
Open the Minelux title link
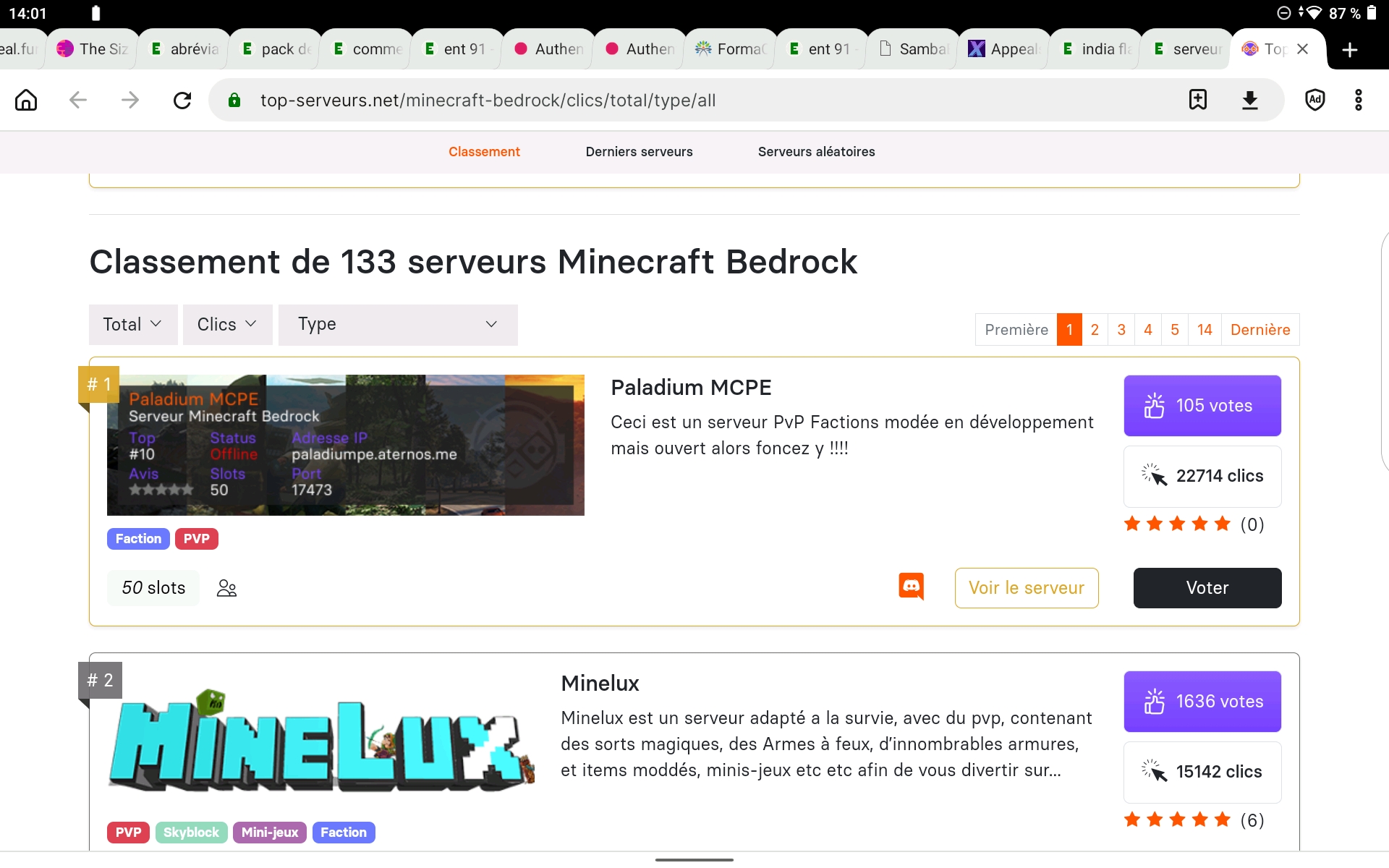click(x=600, y=684)
